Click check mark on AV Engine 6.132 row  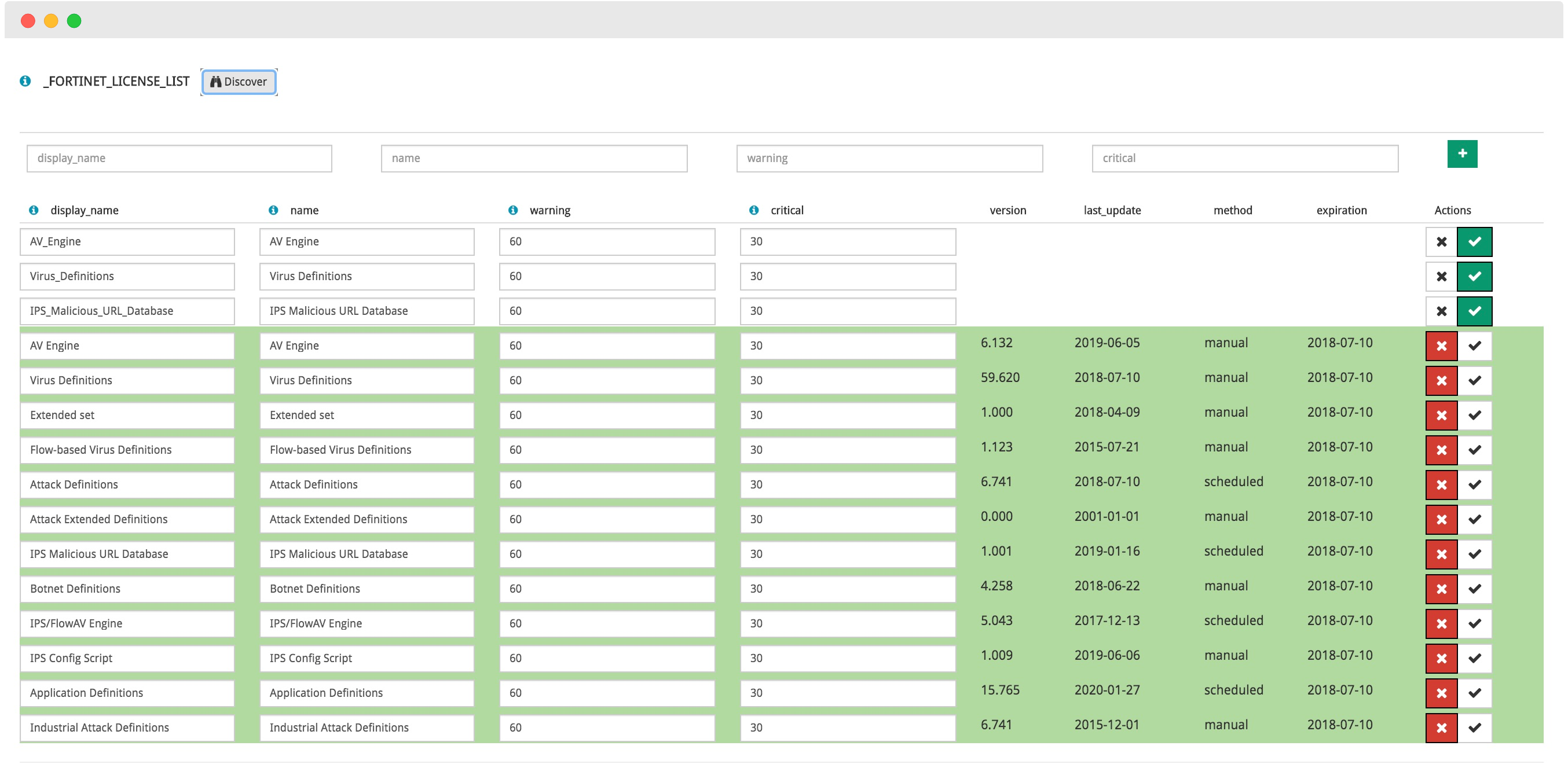pyautogui.click(x=1474, y=346)
